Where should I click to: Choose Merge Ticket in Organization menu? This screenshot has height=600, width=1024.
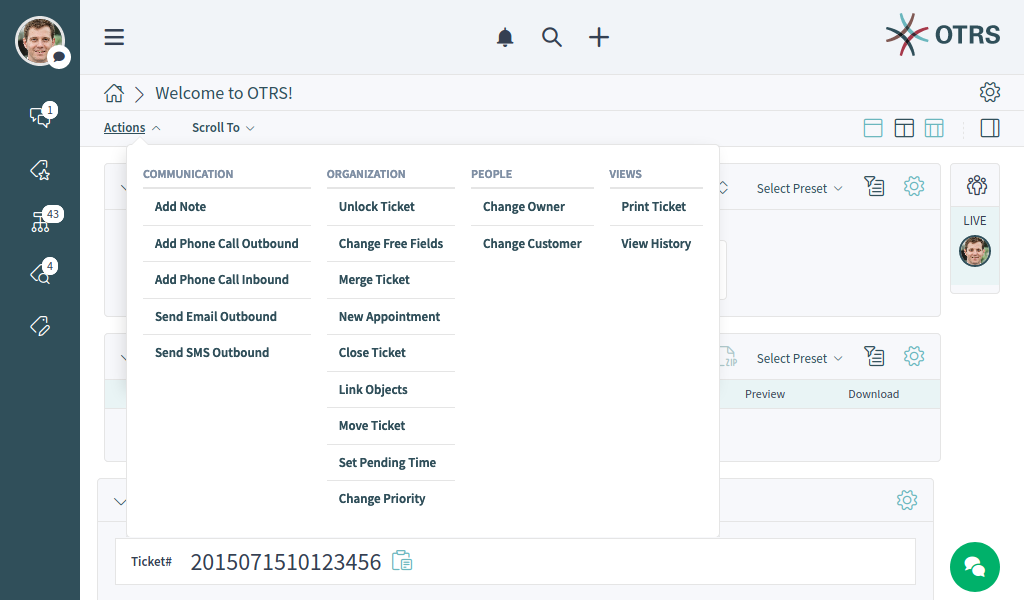click(374, 280)
